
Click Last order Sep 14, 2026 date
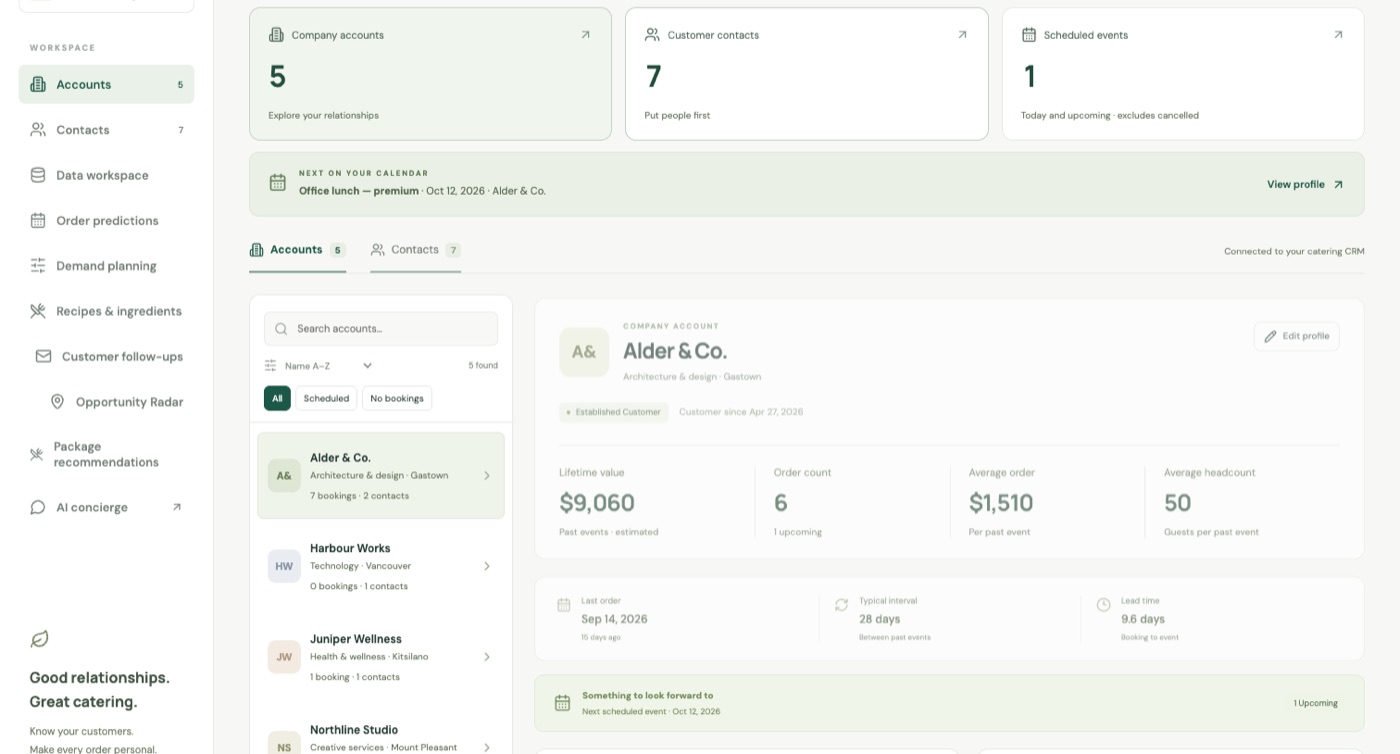pos(614,619)
